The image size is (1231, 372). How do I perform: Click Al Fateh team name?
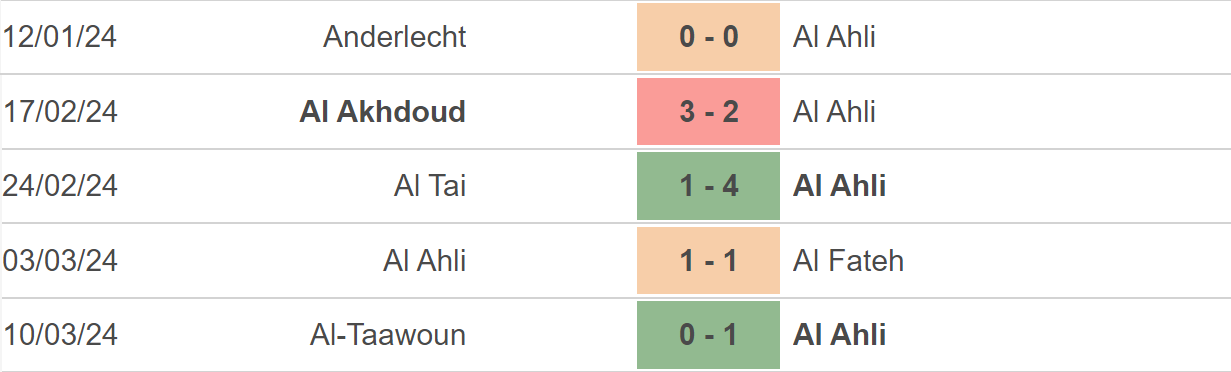coord(848,260)
